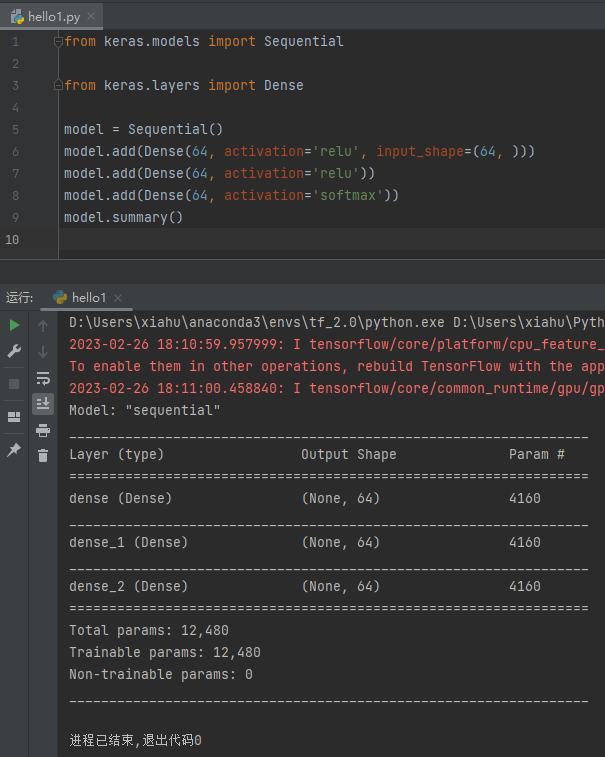The height and width of the screenshot is (757, 605).
Task: Print the console output with printer icon
Action: click(43, 430)
